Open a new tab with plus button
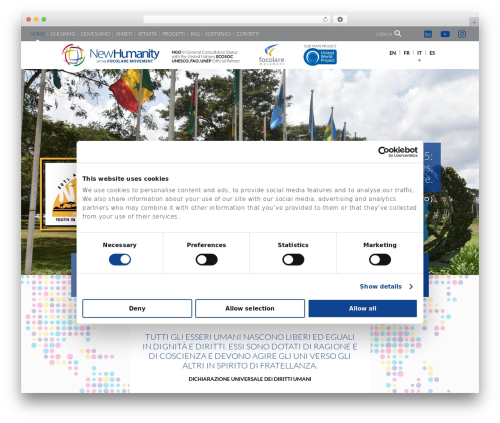 click(474, 22)
